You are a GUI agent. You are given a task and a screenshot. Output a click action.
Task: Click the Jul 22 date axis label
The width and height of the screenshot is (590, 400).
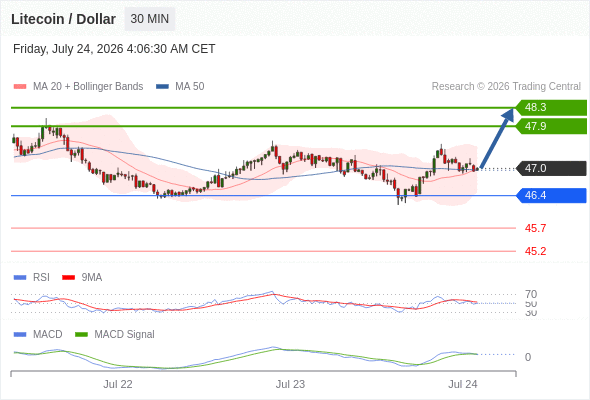tap(118, 384)
